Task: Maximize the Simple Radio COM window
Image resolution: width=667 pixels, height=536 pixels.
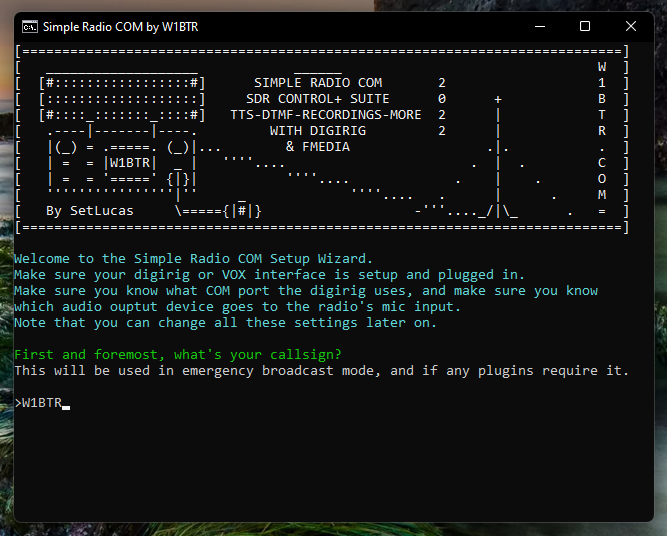Action: click(x=585, y=26)
